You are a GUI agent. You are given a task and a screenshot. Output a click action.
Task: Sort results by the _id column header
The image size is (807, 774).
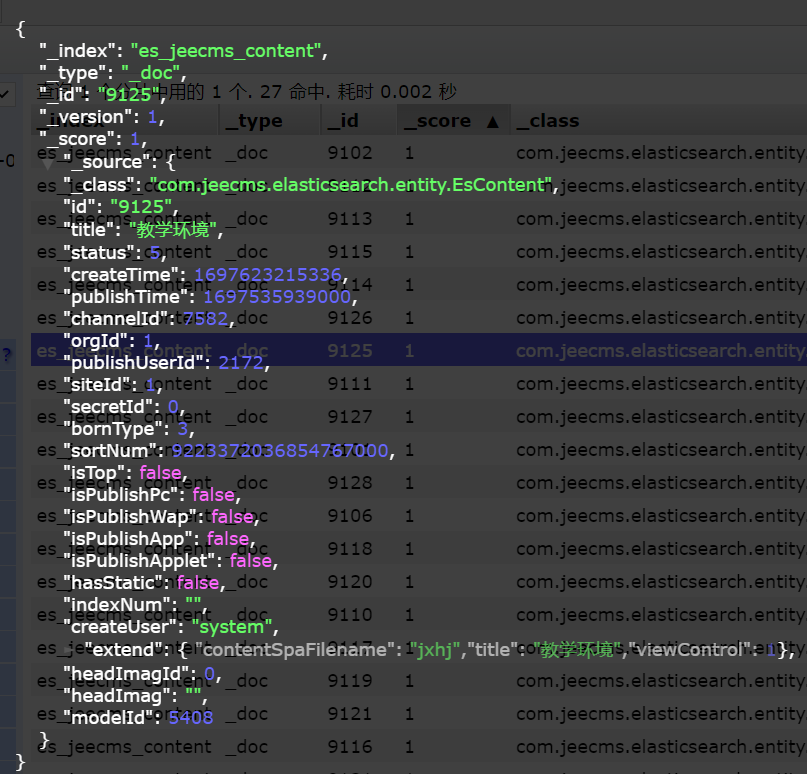(x=343, y=121)
